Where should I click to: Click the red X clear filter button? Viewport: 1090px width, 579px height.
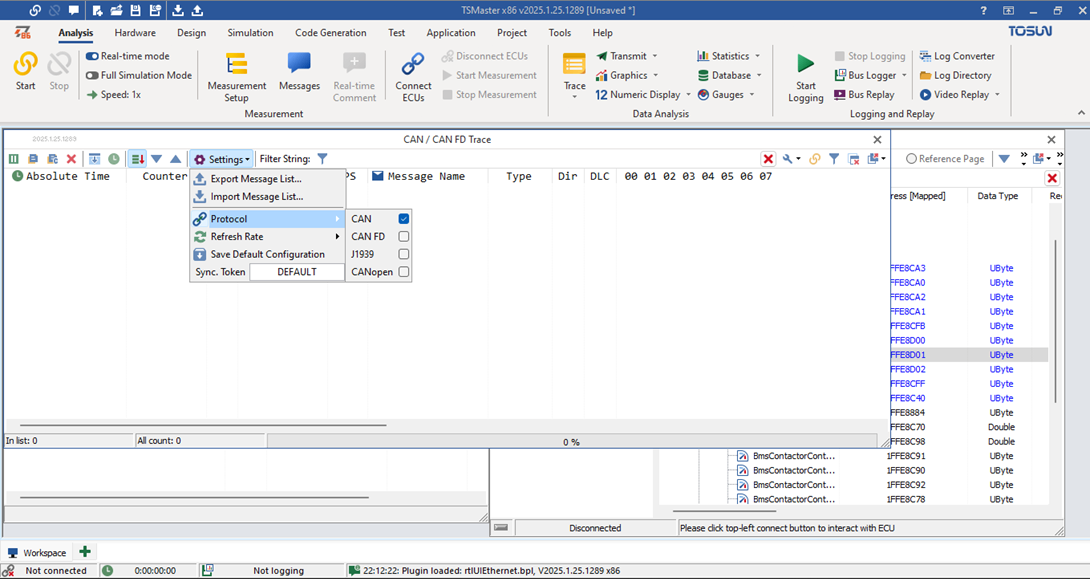point(768,159)
